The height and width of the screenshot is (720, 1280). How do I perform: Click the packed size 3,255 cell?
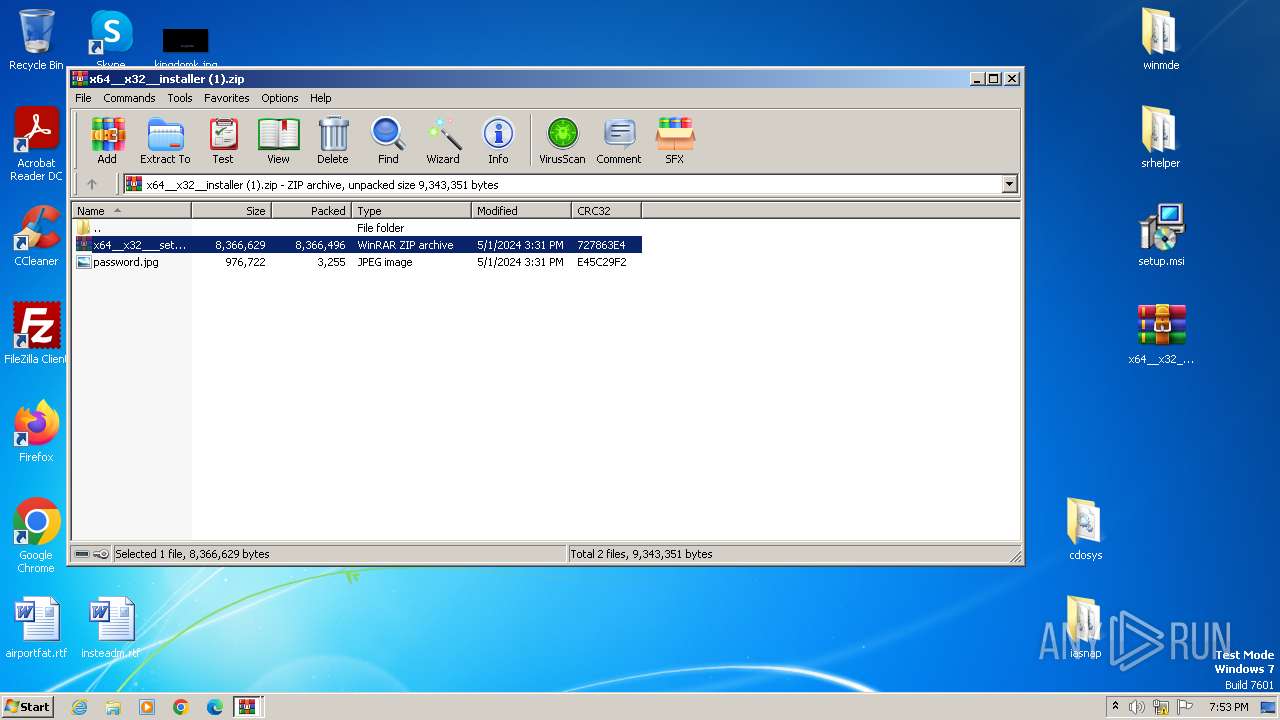click(331, 262)
